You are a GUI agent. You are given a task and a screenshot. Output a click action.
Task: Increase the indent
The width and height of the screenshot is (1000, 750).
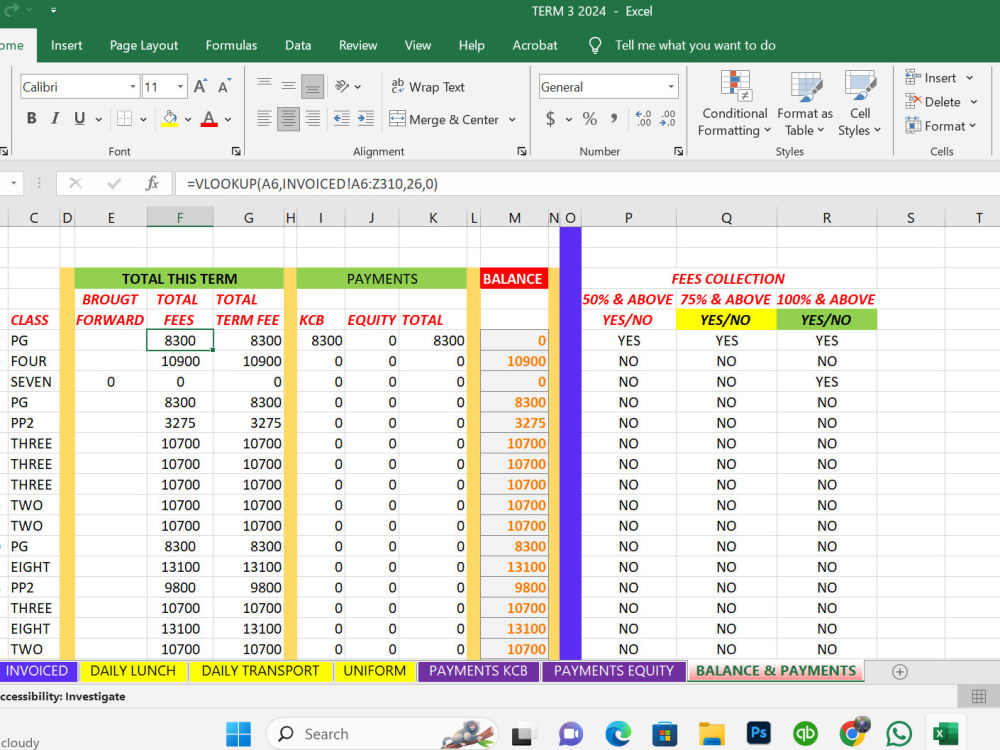pos(366,119)
